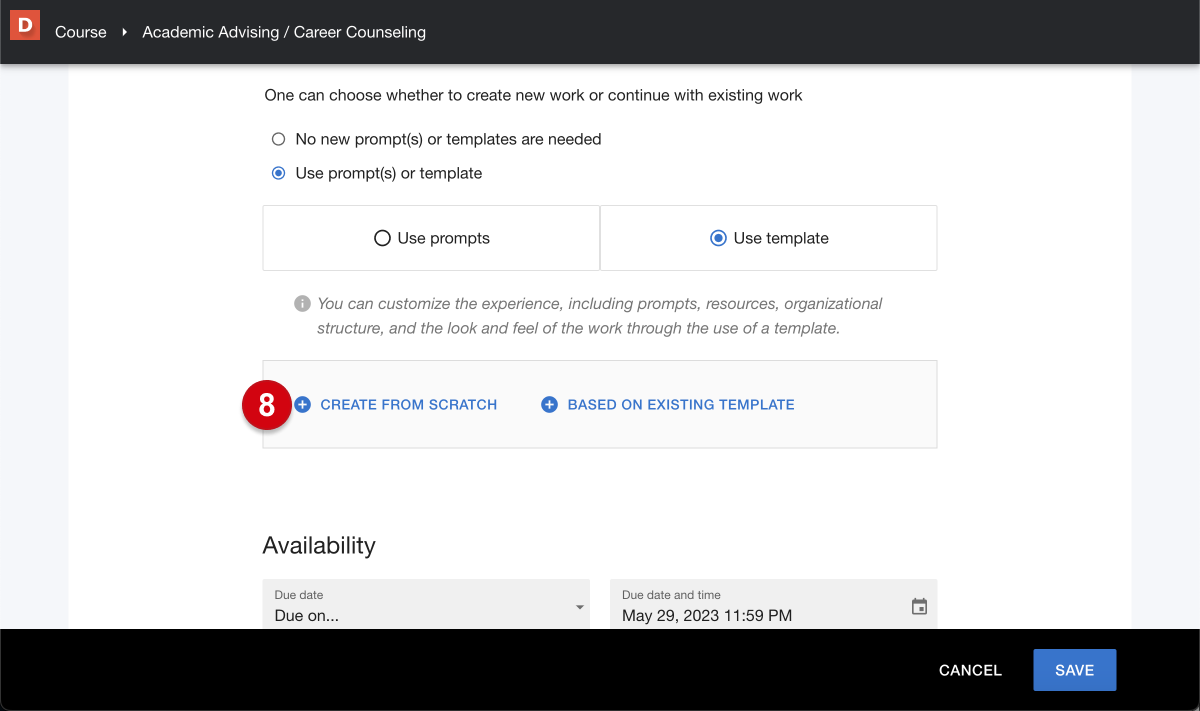
Task: Click plus icon for Based On Existing Template
Action: tap(549, 405)
